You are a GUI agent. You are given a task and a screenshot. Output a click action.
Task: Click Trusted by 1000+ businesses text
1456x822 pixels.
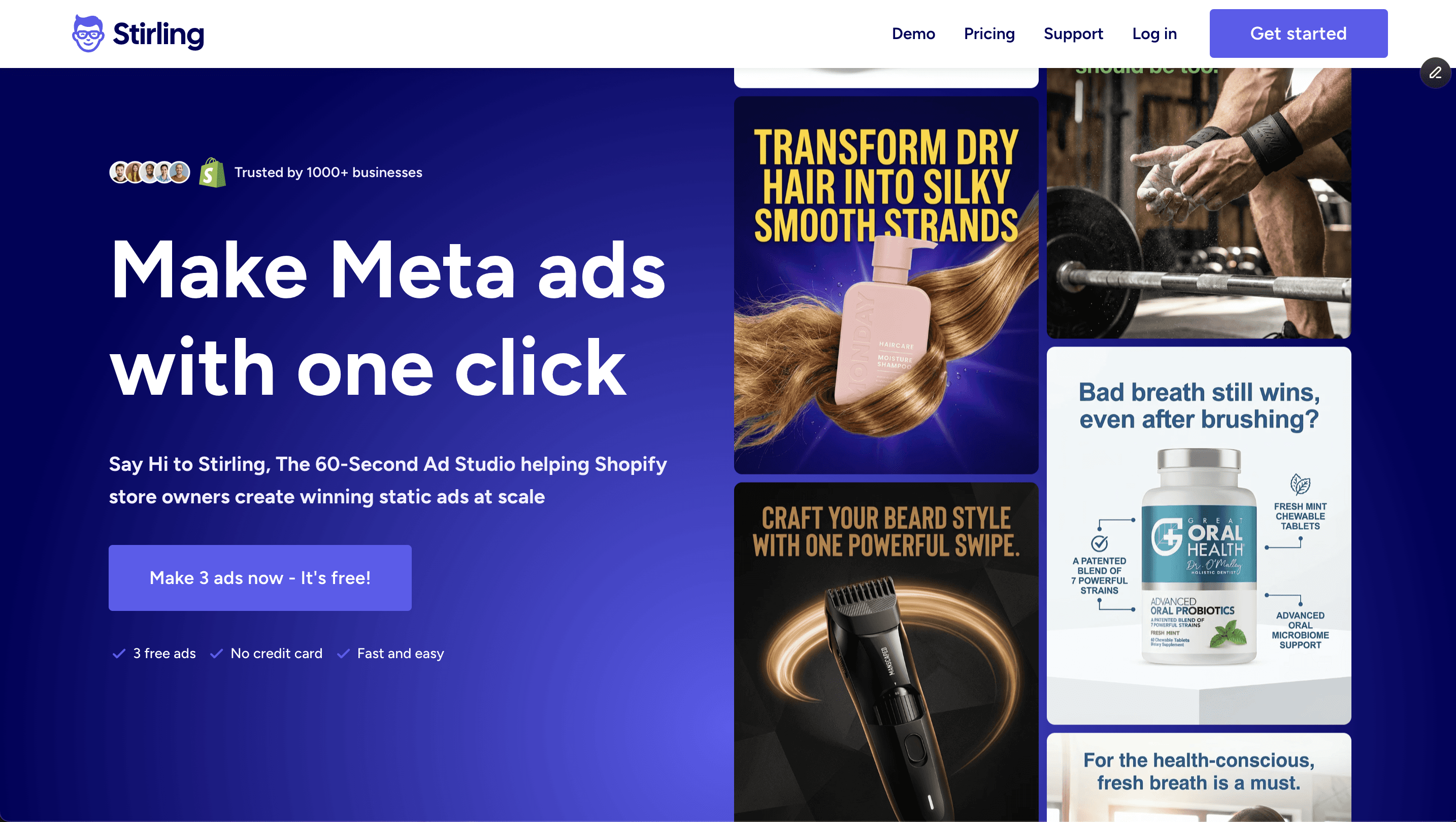pos(328,173)
